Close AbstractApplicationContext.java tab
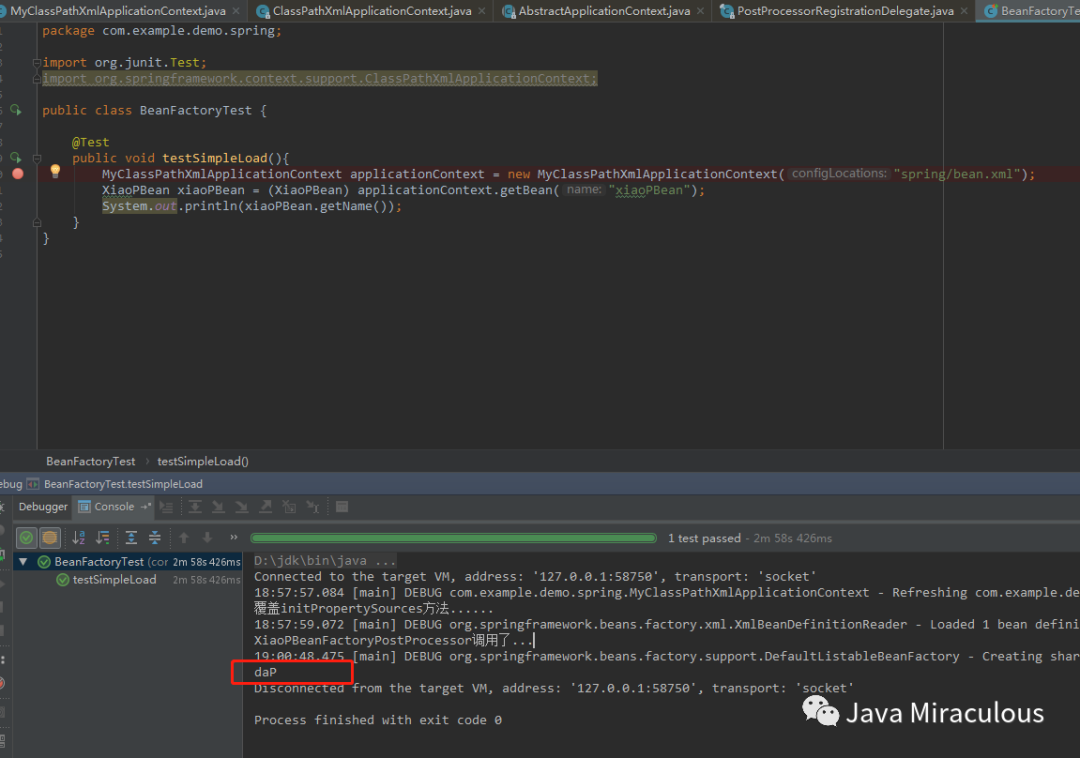Image resolution: width=1080 pixels, height=758 pixels. point(700,11)
